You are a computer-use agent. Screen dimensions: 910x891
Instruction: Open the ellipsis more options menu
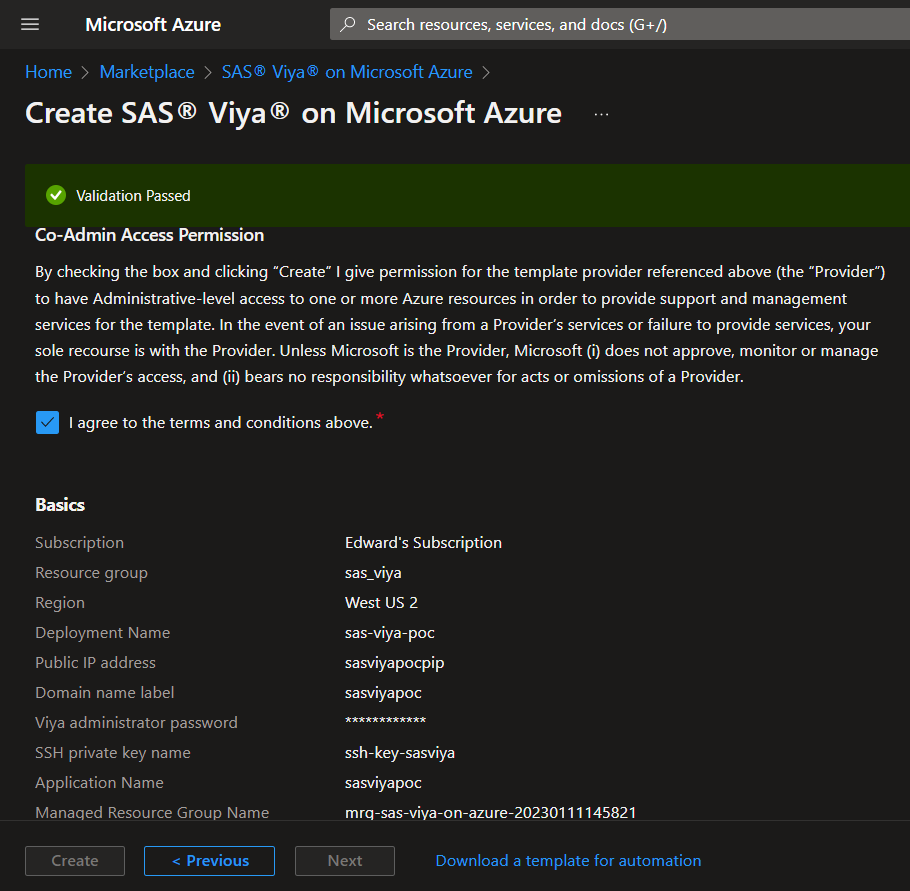pos(601,114)
